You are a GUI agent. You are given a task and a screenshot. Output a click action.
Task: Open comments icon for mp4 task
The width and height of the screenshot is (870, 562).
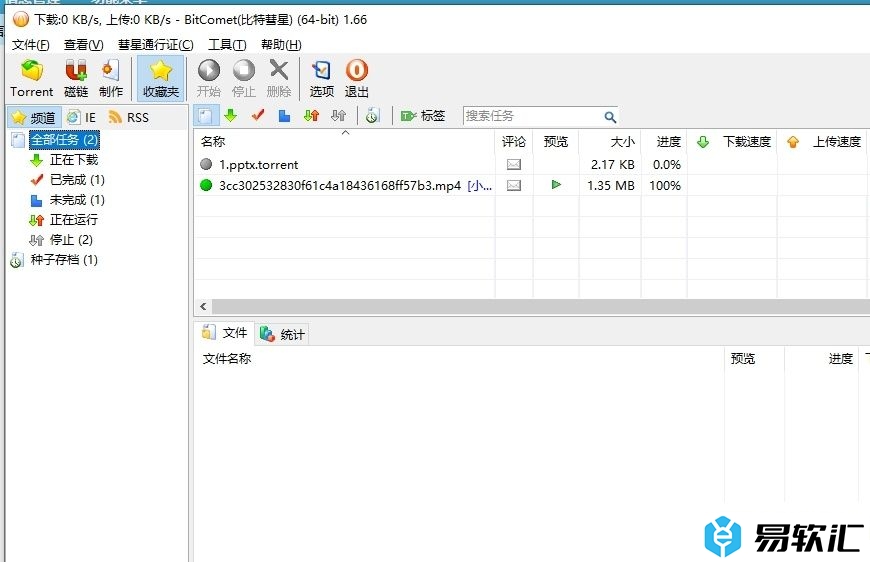[x=514, y=185]
